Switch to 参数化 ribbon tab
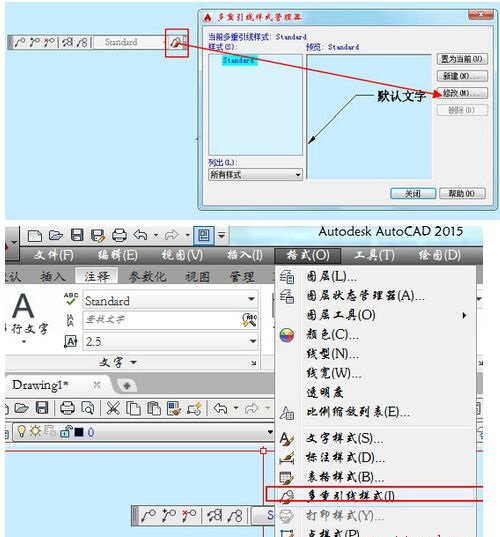This screenshot has height=537, width=500. 147,276
